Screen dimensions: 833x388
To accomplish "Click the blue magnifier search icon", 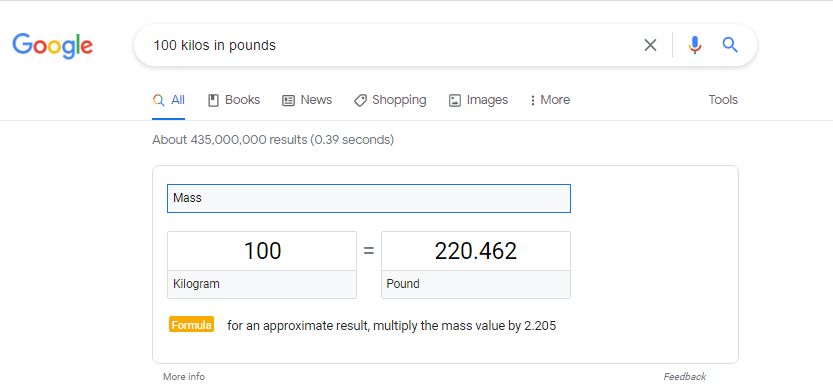I will click(x=730, y=45).
